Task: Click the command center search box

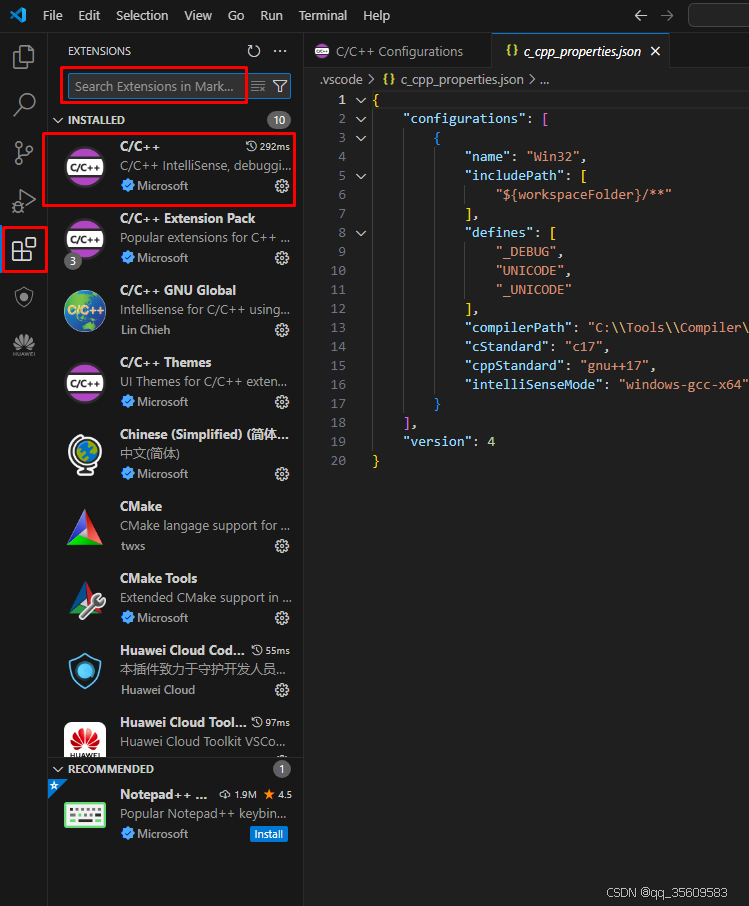Action: tap(719, 16)
